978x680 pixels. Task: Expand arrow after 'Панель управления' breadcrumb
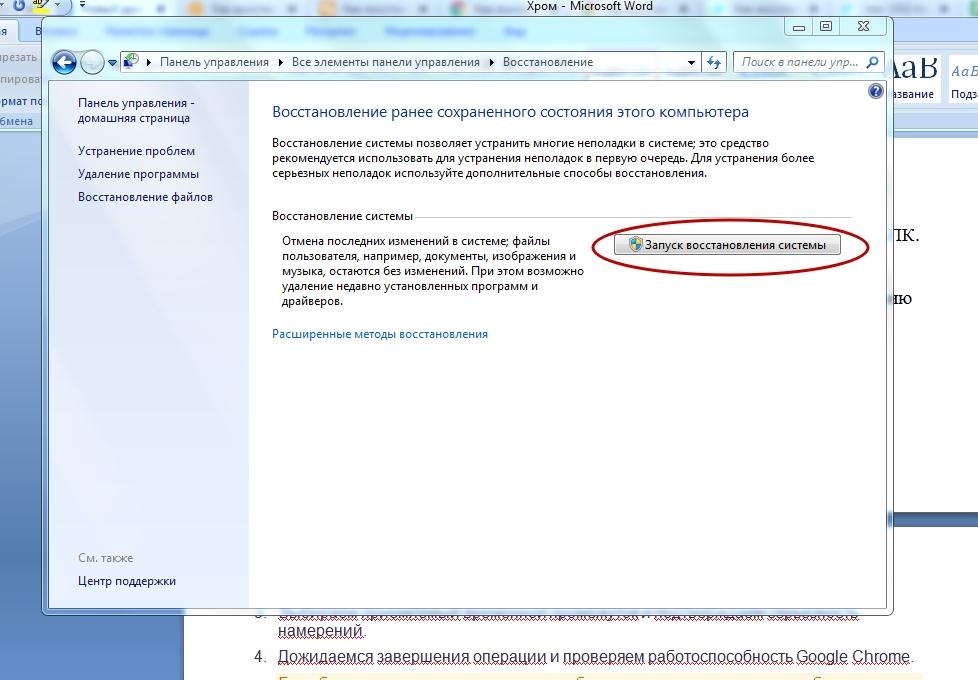point(280,62)
